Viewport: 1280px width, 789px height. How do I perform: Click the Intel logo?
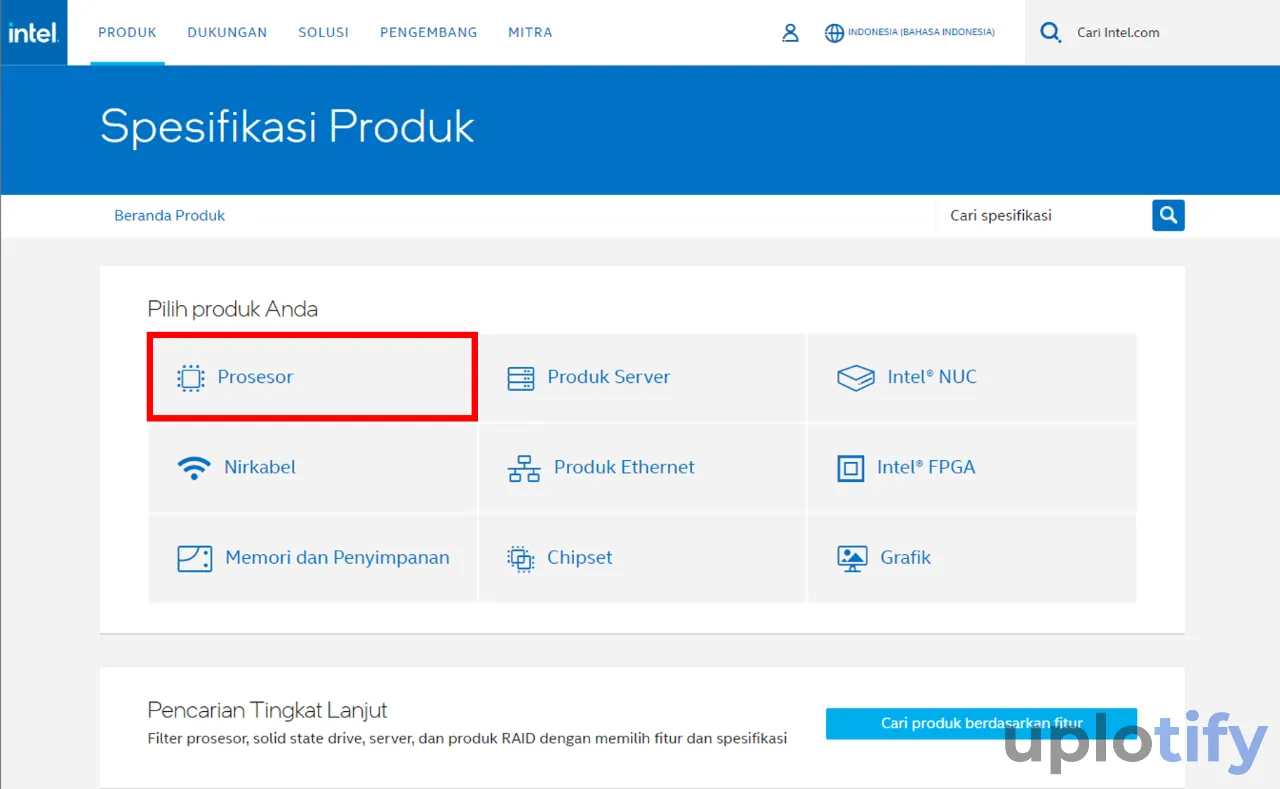pyautogui.click(x=33, y=32)
